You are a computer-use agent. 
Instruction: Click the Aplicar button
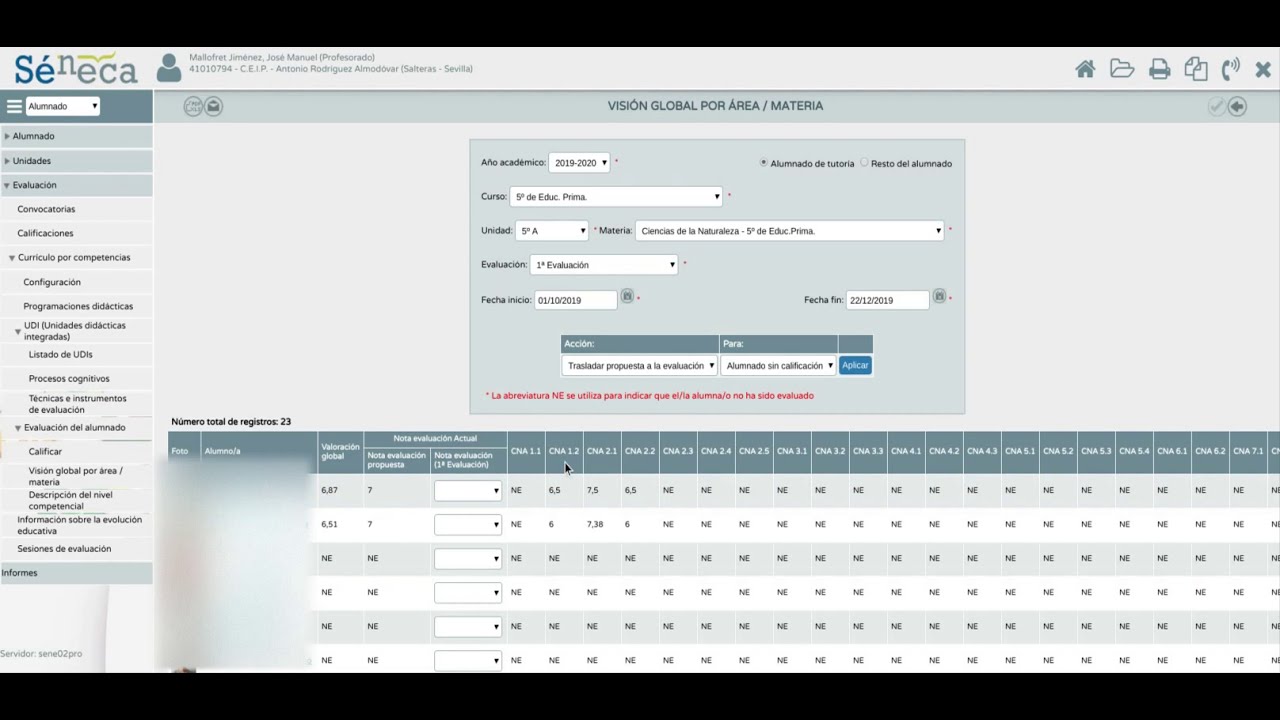tap(855, 366)
